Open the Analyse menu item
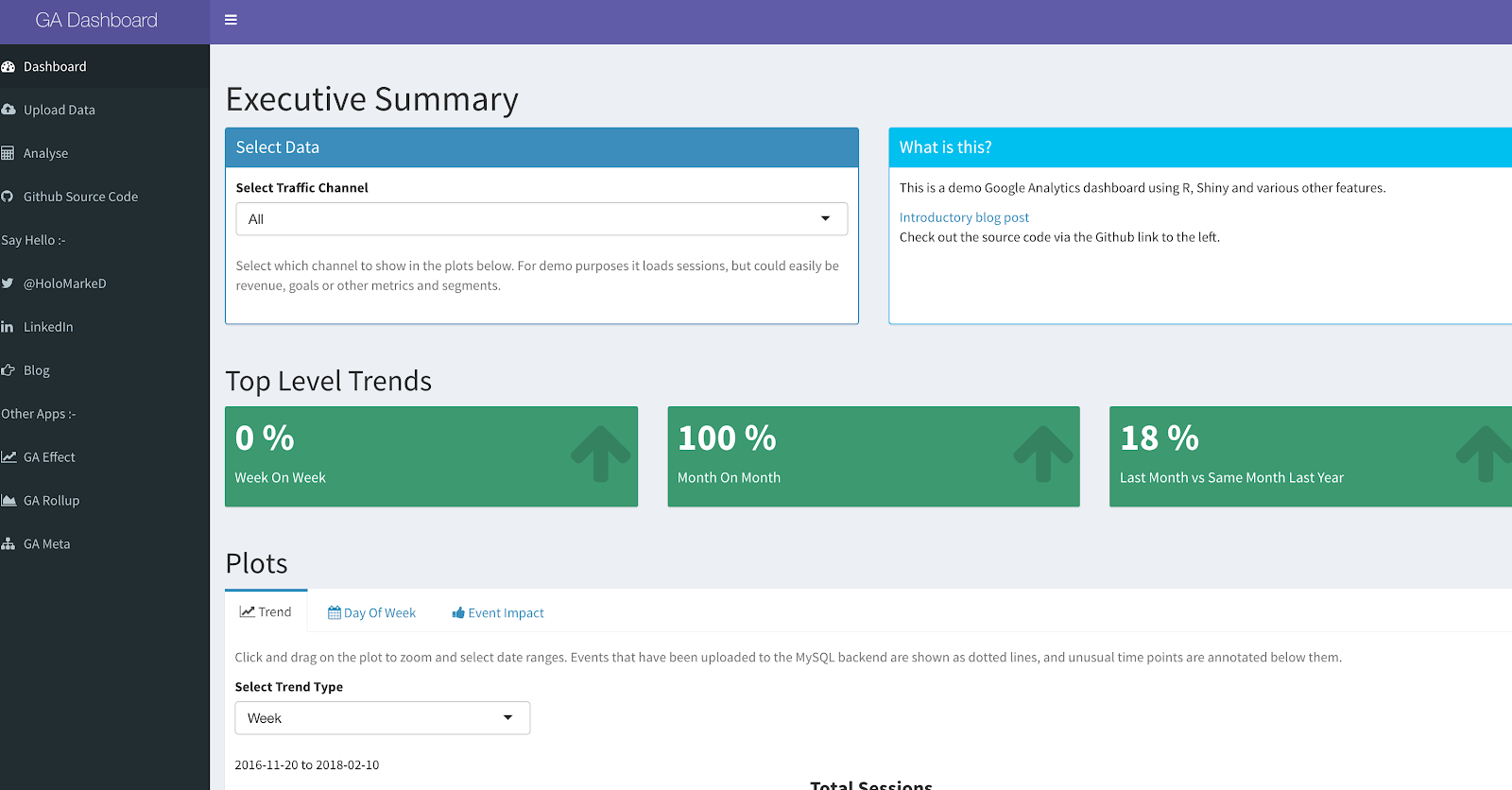This screenshot has height=790, width=1512. (105, 153)
